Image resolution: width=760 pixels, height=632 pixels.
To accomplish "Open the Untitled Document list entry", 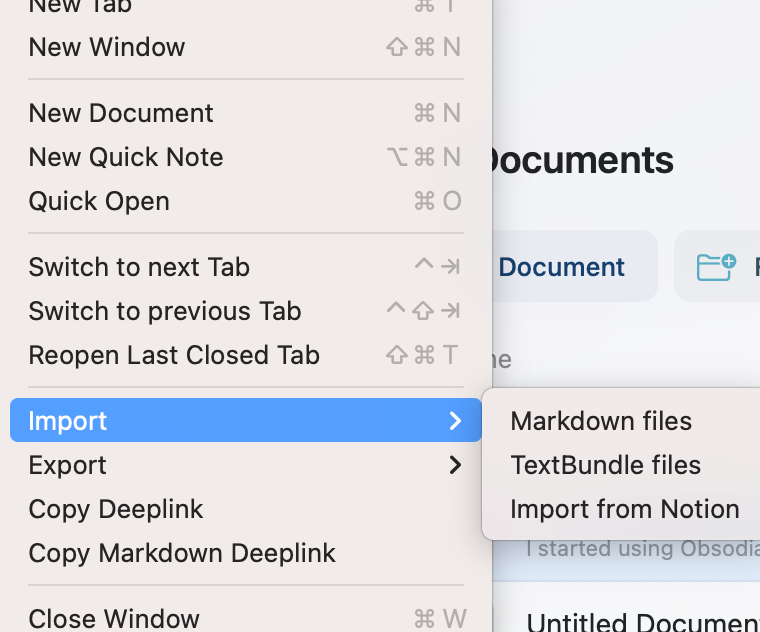I will click(640, 621).
